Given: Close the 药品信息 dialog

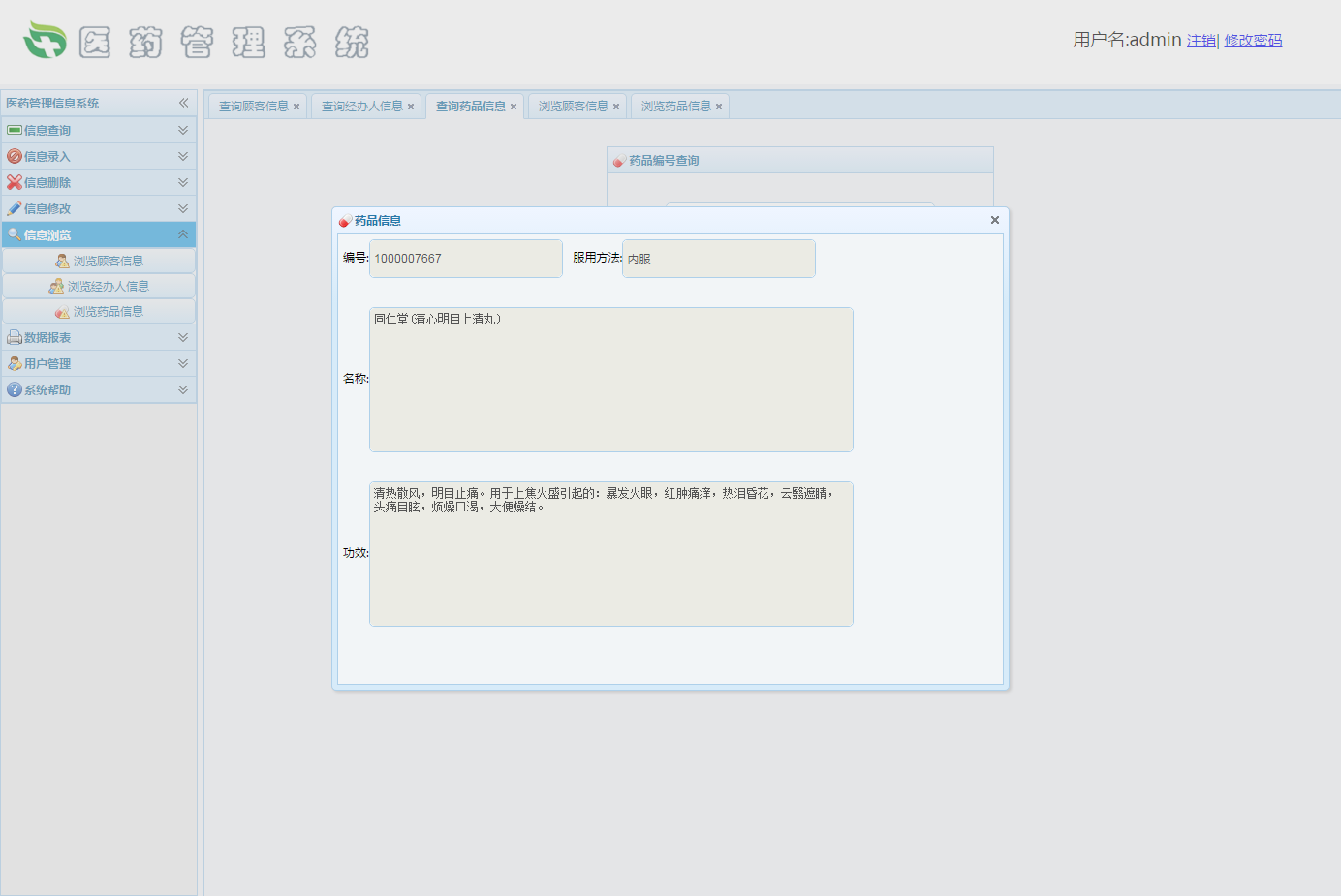Looking at the screenshot, I should tap(994, 220).
